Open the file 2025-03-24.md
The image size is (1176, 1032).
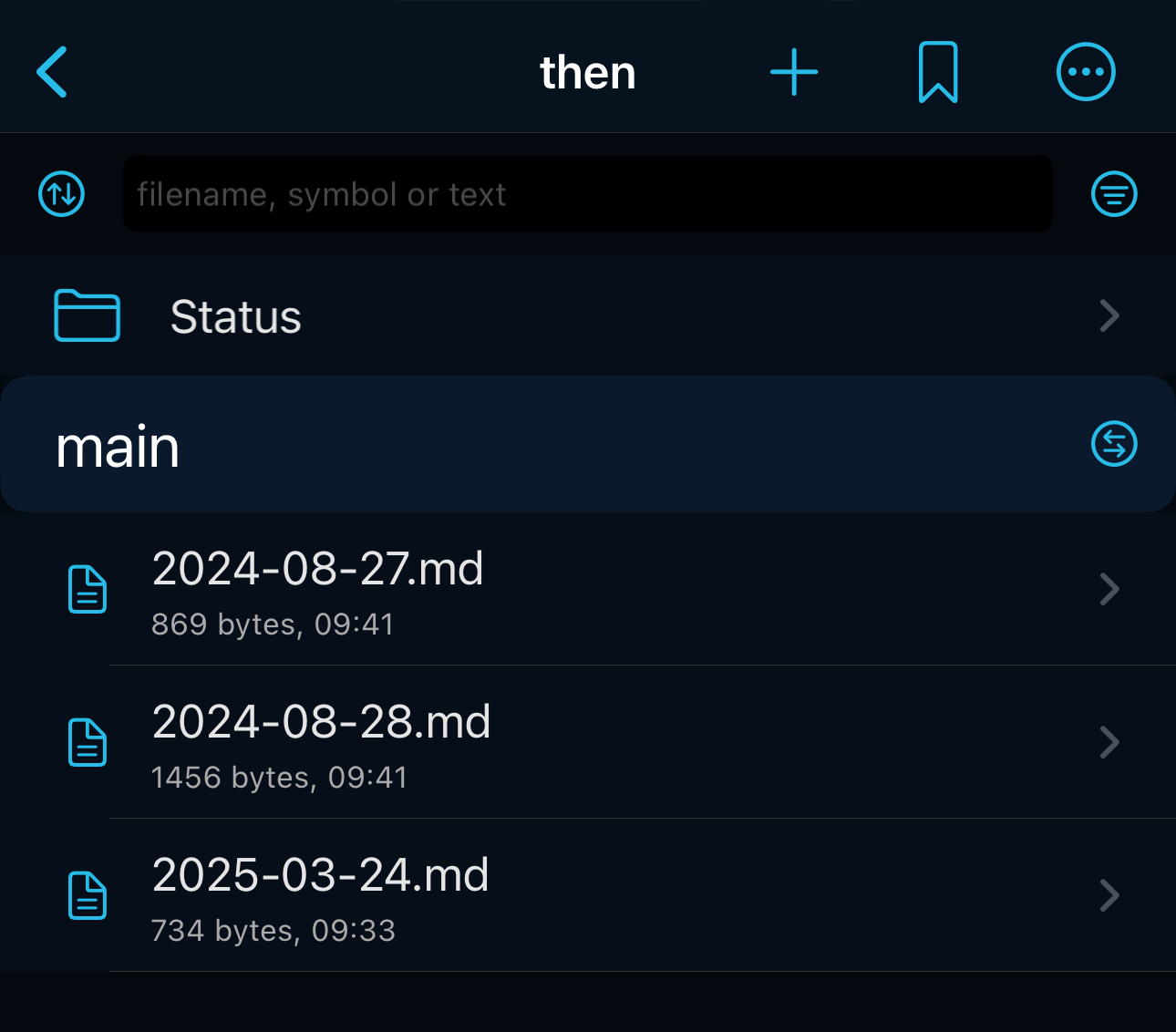point(588,895)
